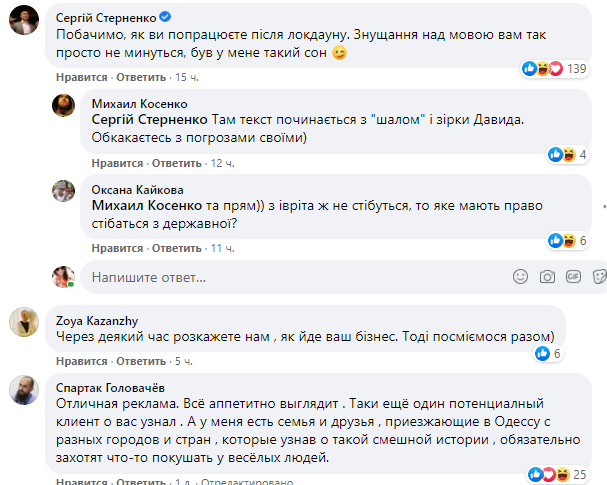This screenshot has height=485, width=607.
Task: Type a reply in "Напишите ответ..." field
Action: 290,276
